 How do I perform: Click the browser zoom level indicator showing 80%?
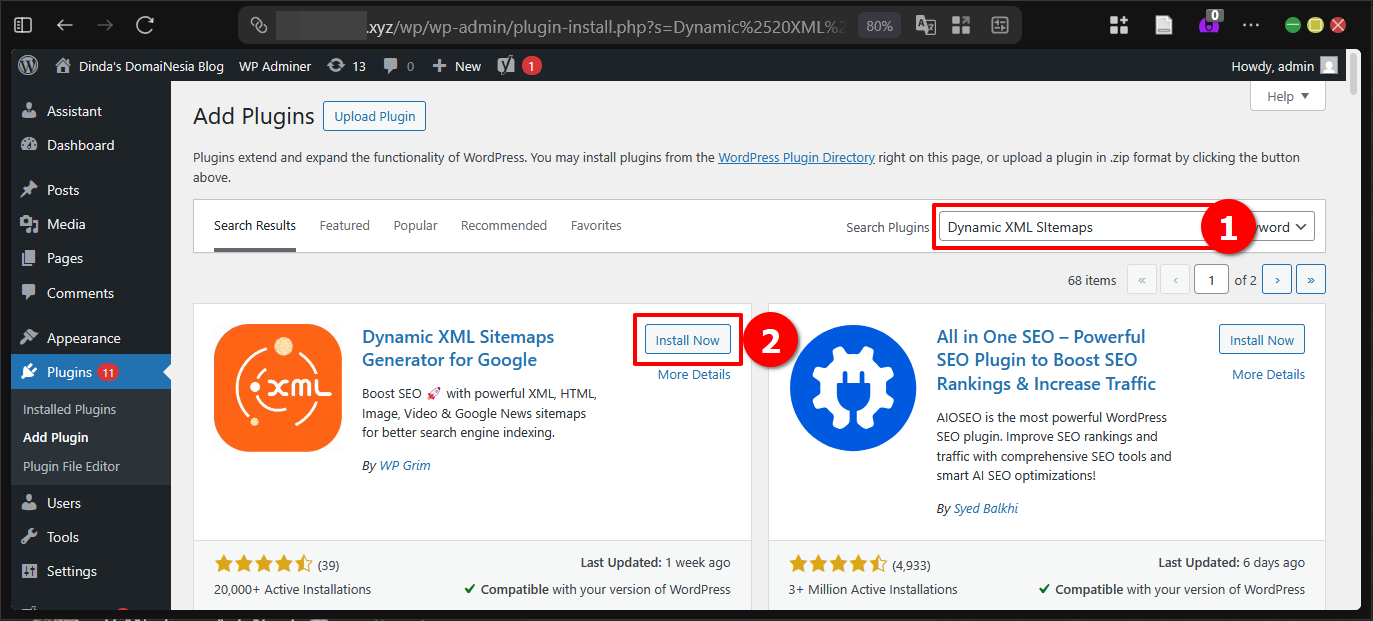(878, 25)
